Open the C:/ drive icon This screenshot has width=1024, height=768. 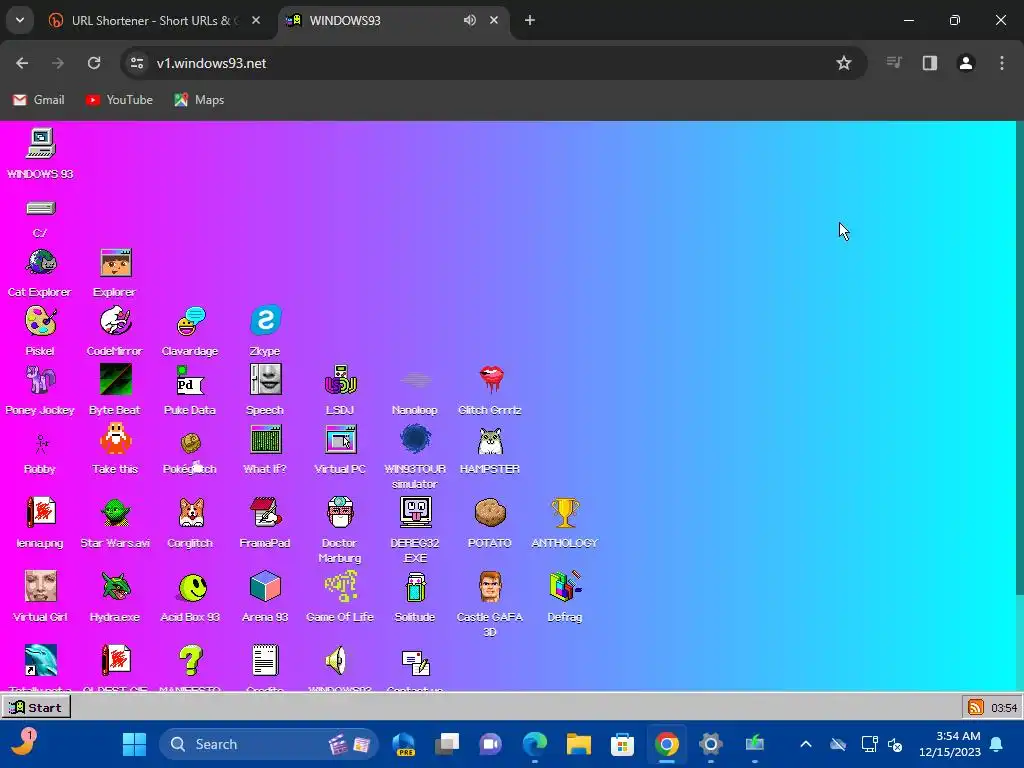point(40,208)
